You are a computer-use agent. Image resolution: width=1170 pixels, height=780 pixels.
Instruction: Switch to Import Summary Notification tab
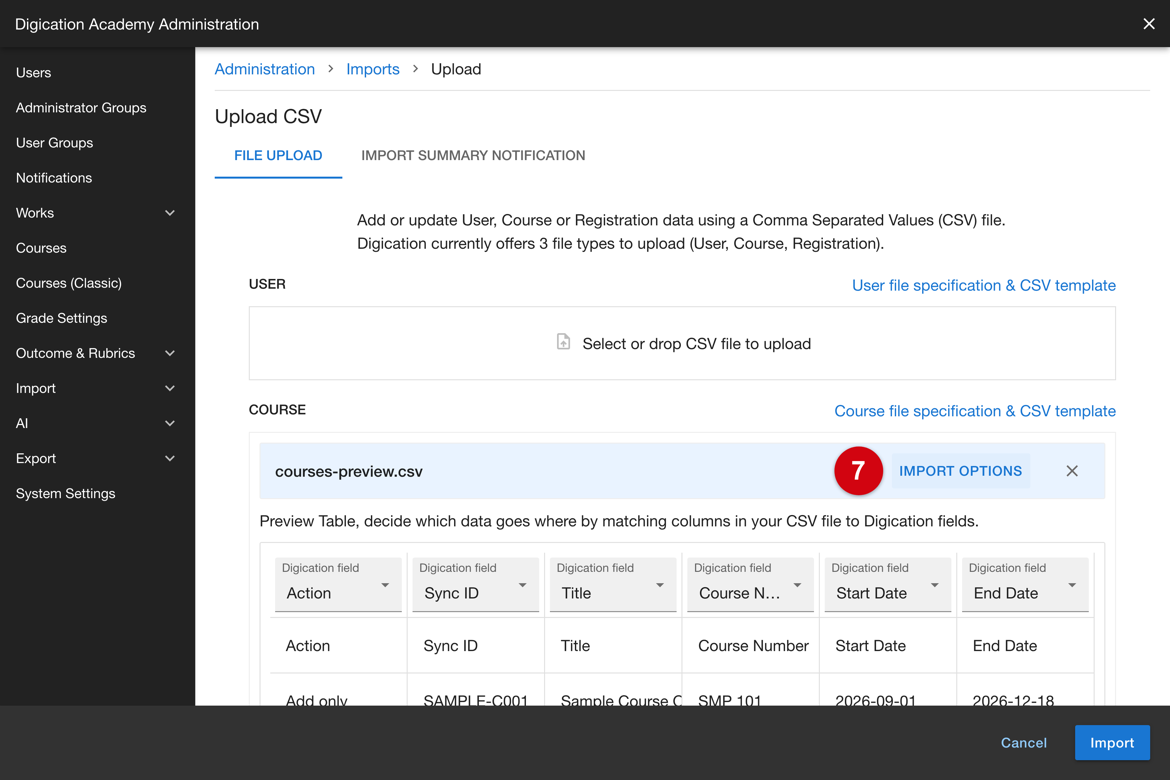coord(473,155)
